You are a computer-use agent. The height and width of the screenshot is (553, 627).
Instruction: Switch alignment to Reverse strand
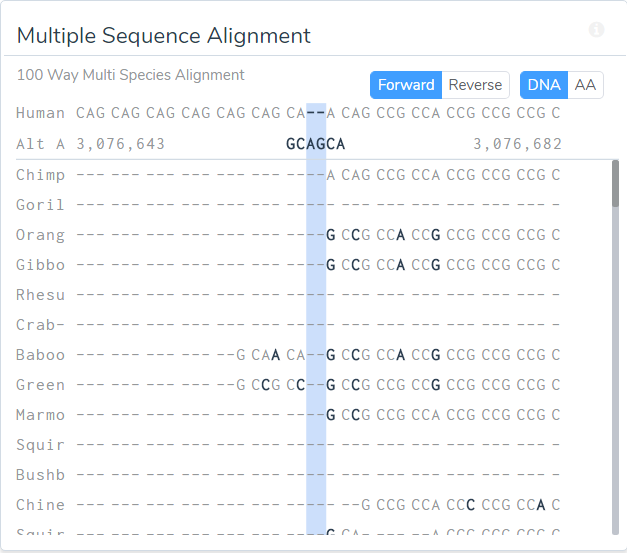point(476,85)
